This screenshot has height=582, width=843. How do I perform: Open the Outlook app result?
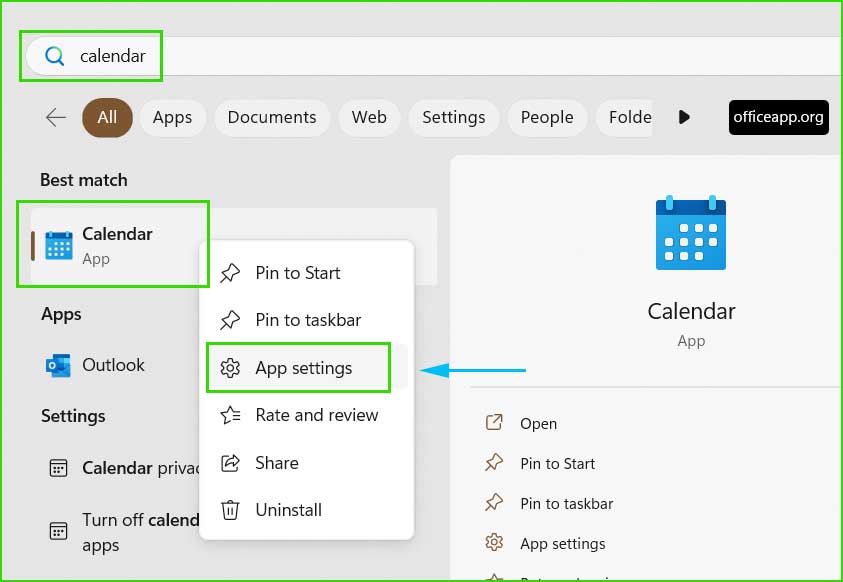click(x=113, y=365)
